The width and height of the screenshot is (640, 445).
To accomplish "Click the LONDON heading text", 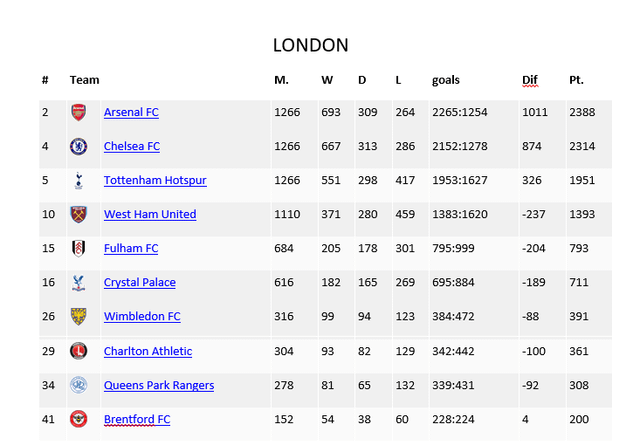I will (x=311, y=45).
